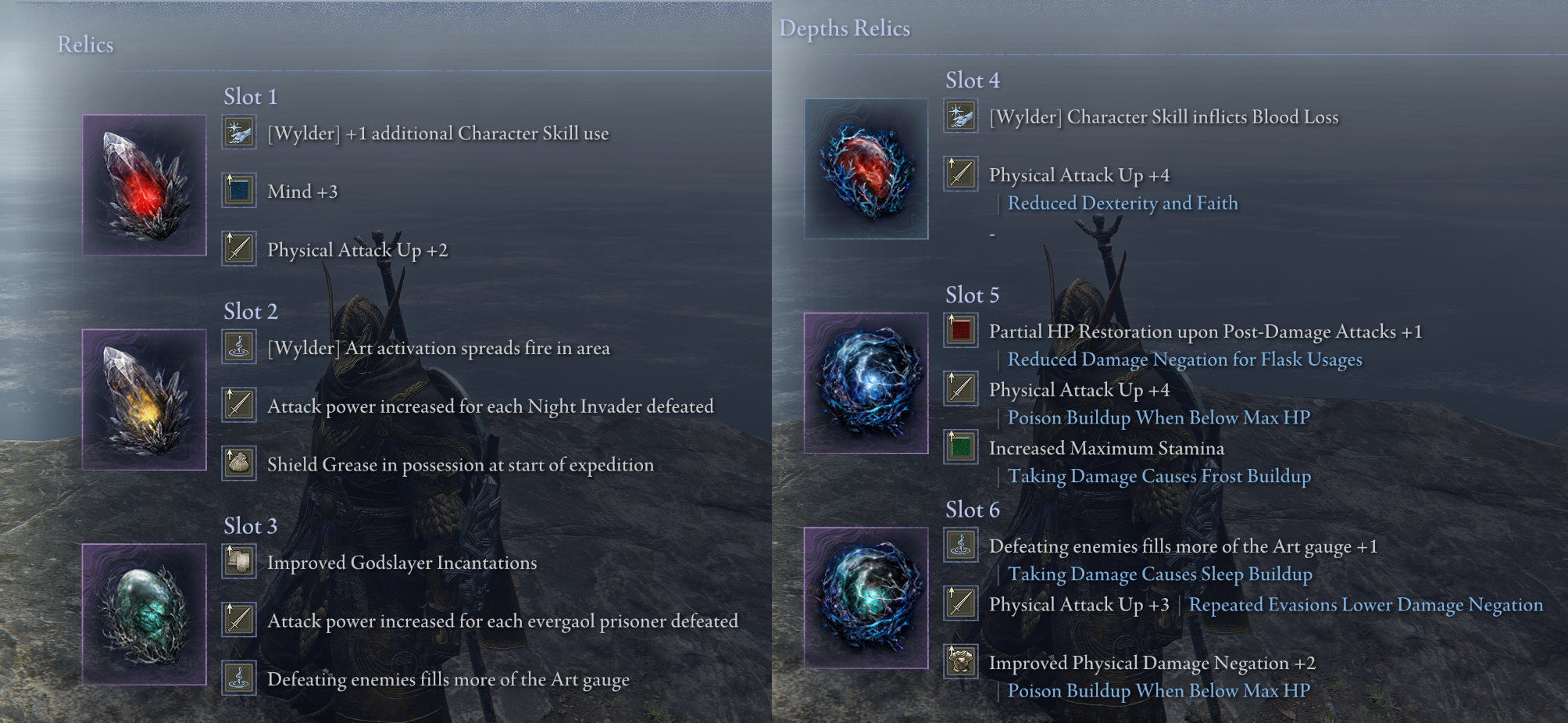The height and width of the screenshot is (723, 1568).
Task: Select the teal swirl relic in Slot 6
Action: click(866, 598)
